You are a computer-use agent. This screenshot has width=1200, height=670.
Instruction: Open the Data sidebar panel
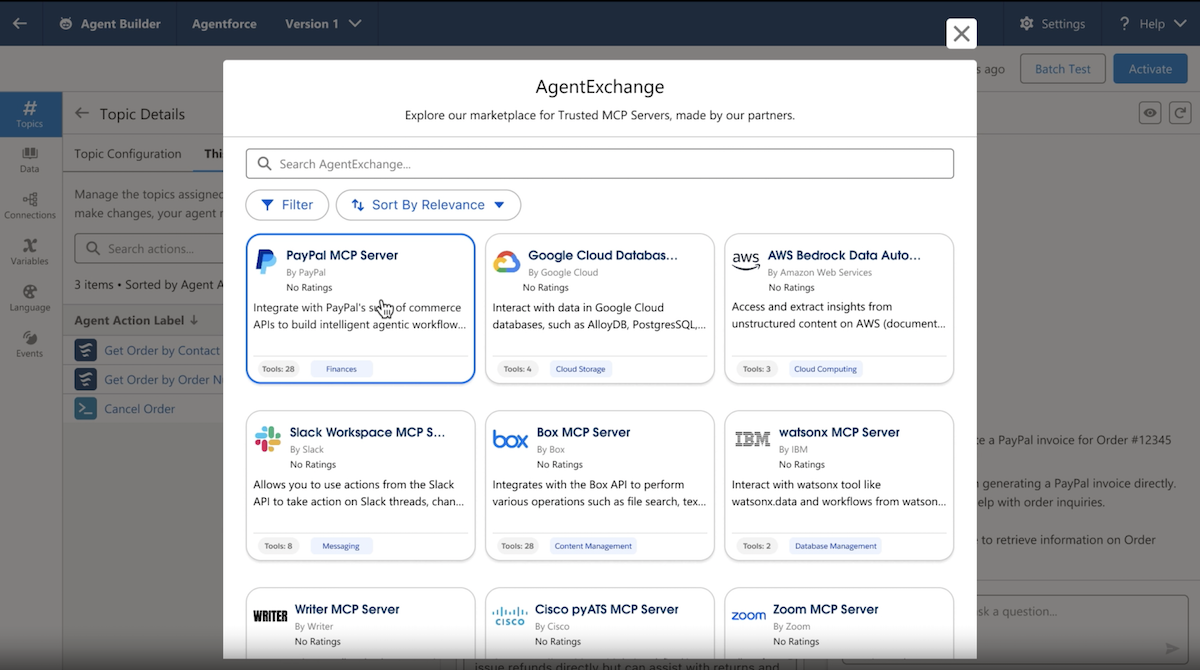(30, 160)
